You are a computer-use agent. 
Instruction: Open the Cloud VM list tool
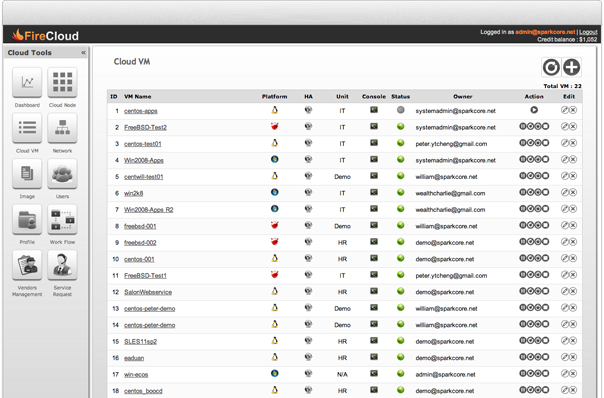(27, 128)
